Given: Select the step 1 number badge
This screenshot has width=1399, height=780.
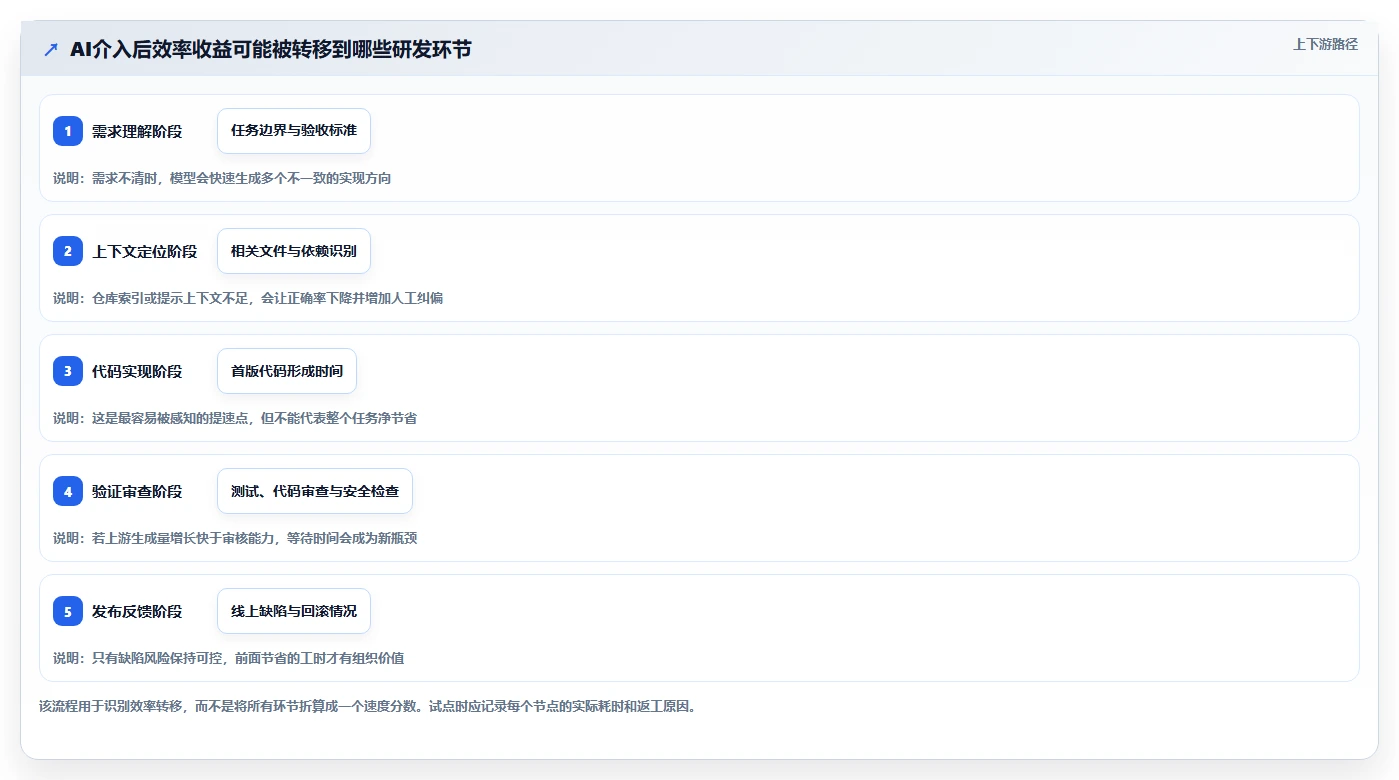Looking at the screenshot, I should [x=68, y=131].
